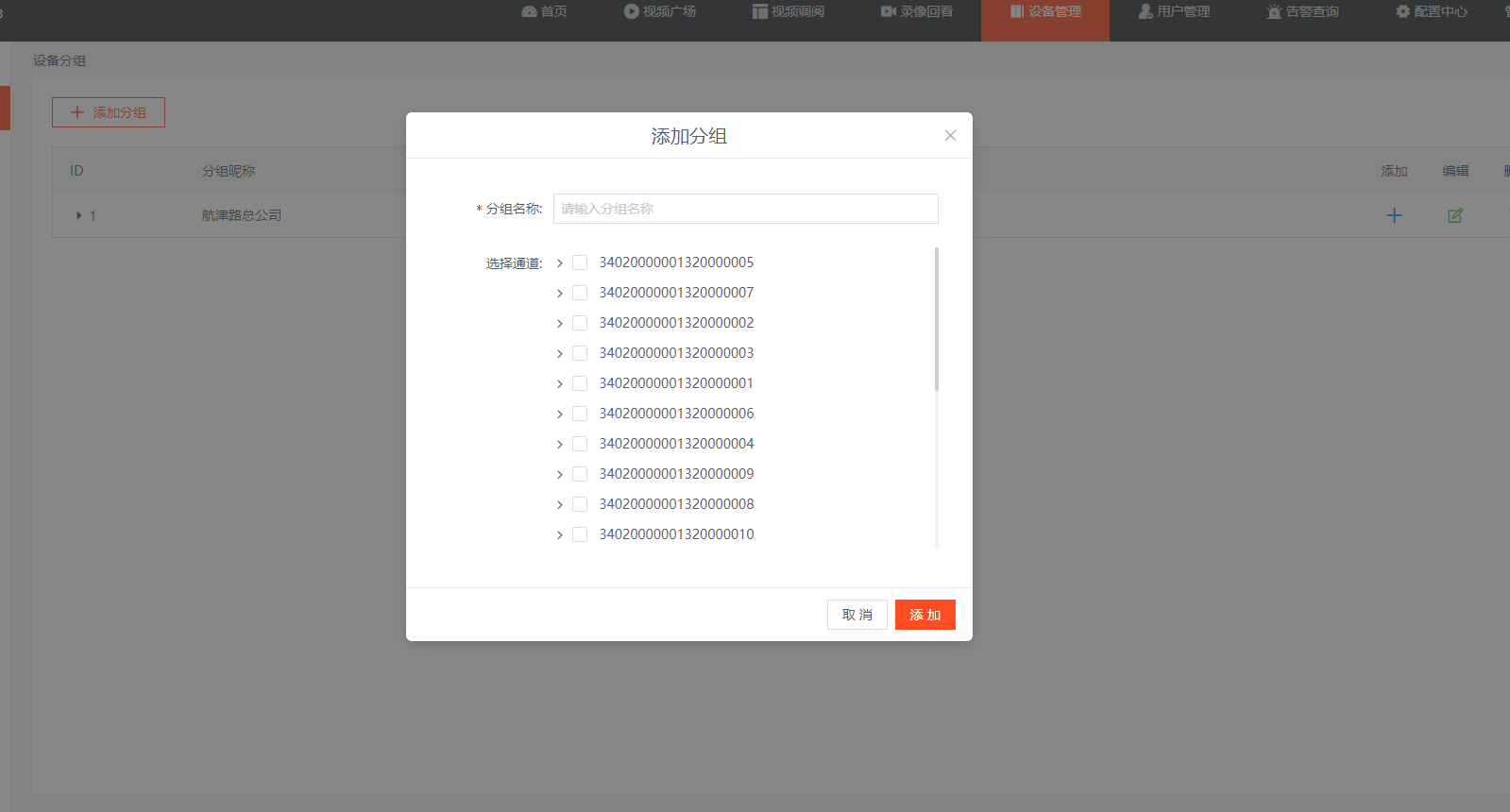Expand tree node 34020000001320000006
This screenshot has width=1510, height=812.
click(x=559, y=414)
